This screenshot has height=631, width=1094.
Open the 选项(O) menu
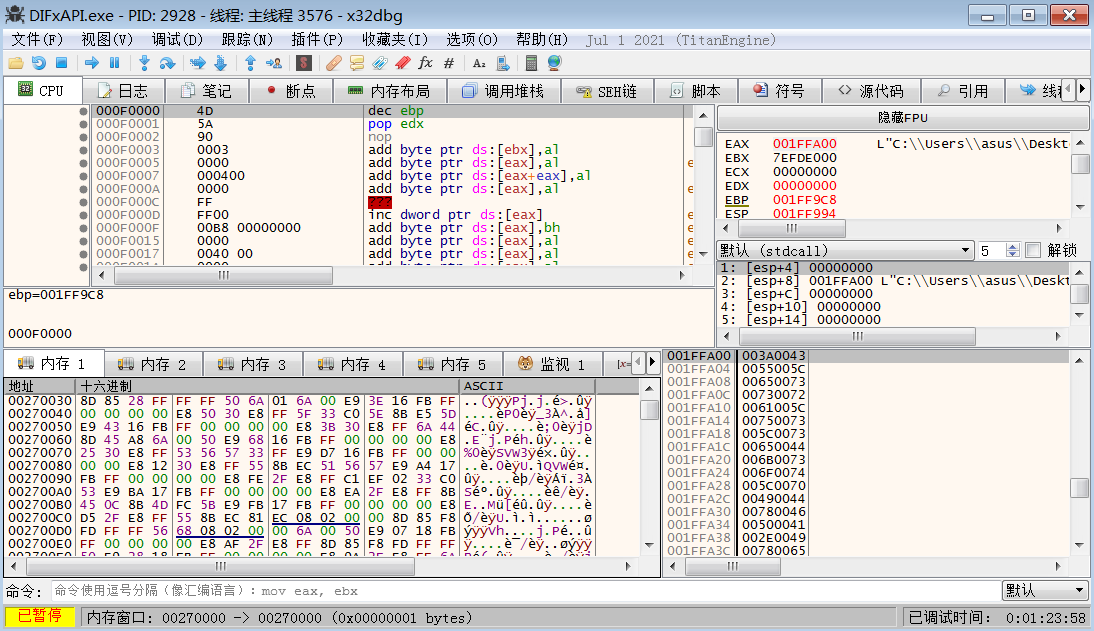(x=472, y=40)
